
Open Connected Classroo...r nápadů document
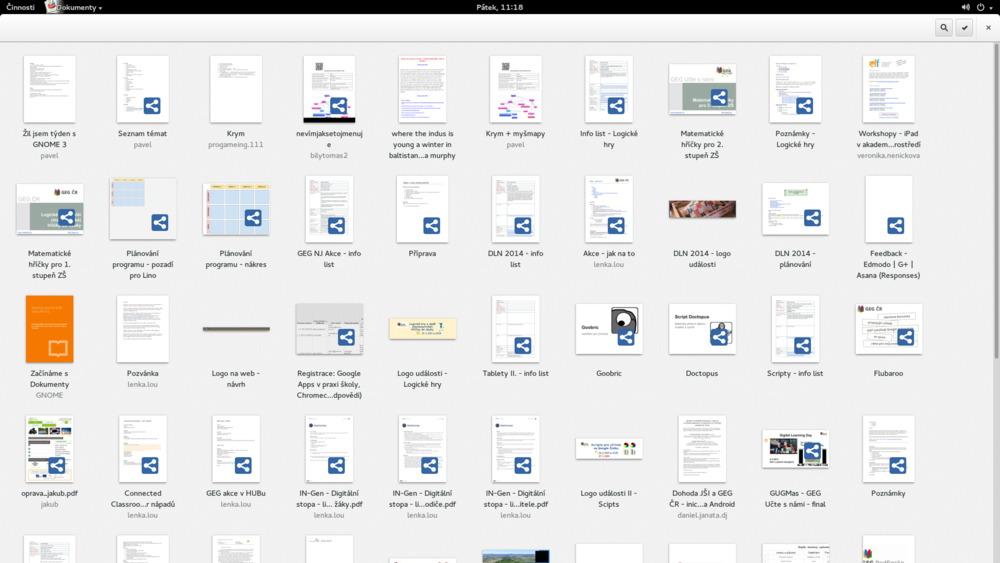coord(143,449)
